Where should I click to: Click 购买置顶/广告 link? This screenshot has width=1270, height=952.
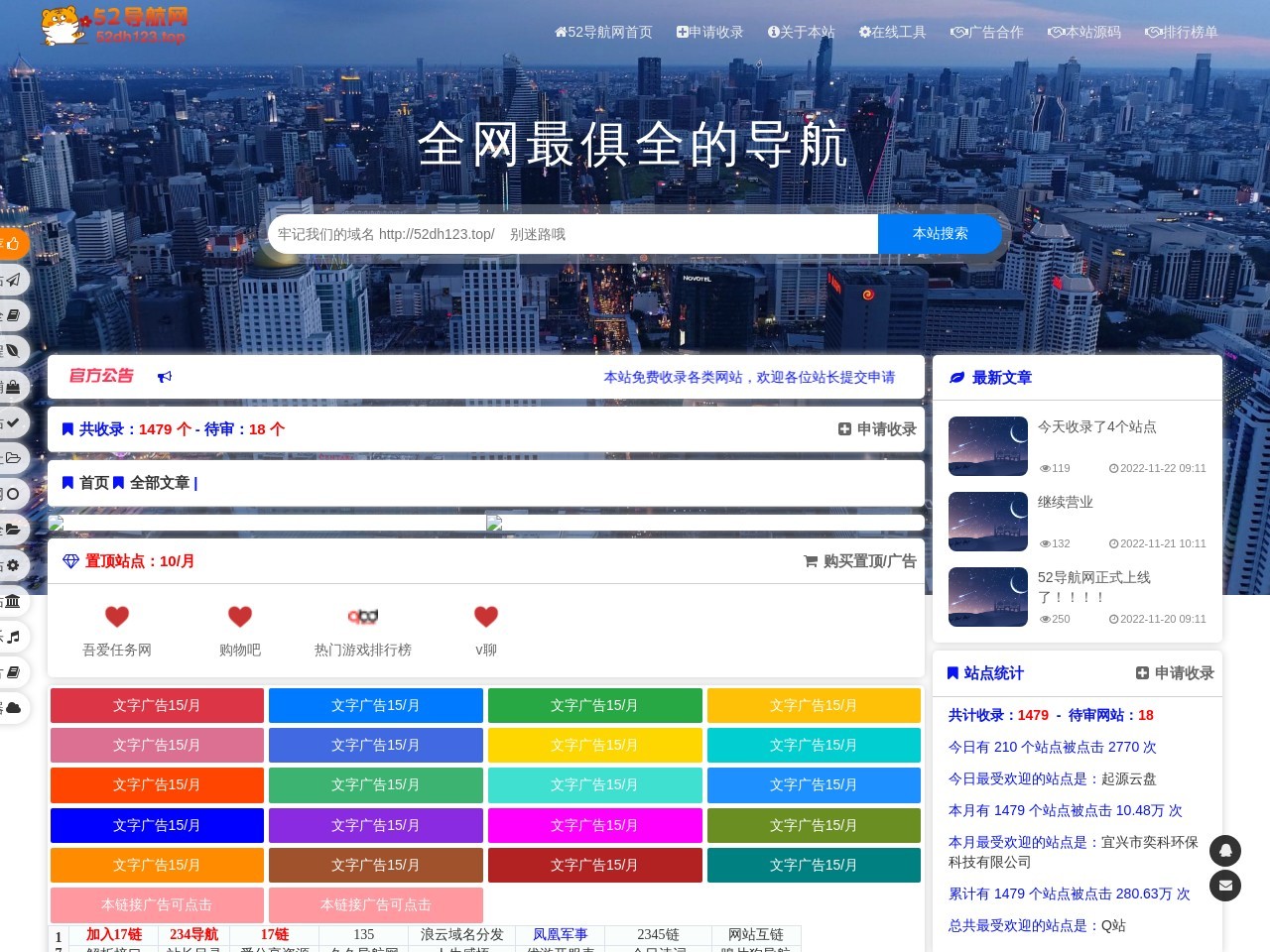(x=860, y=561)
